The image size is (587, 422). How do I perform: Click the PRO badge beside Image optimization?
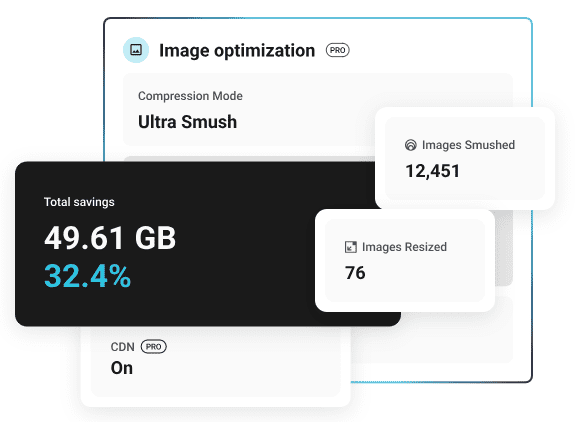(337, 50)
